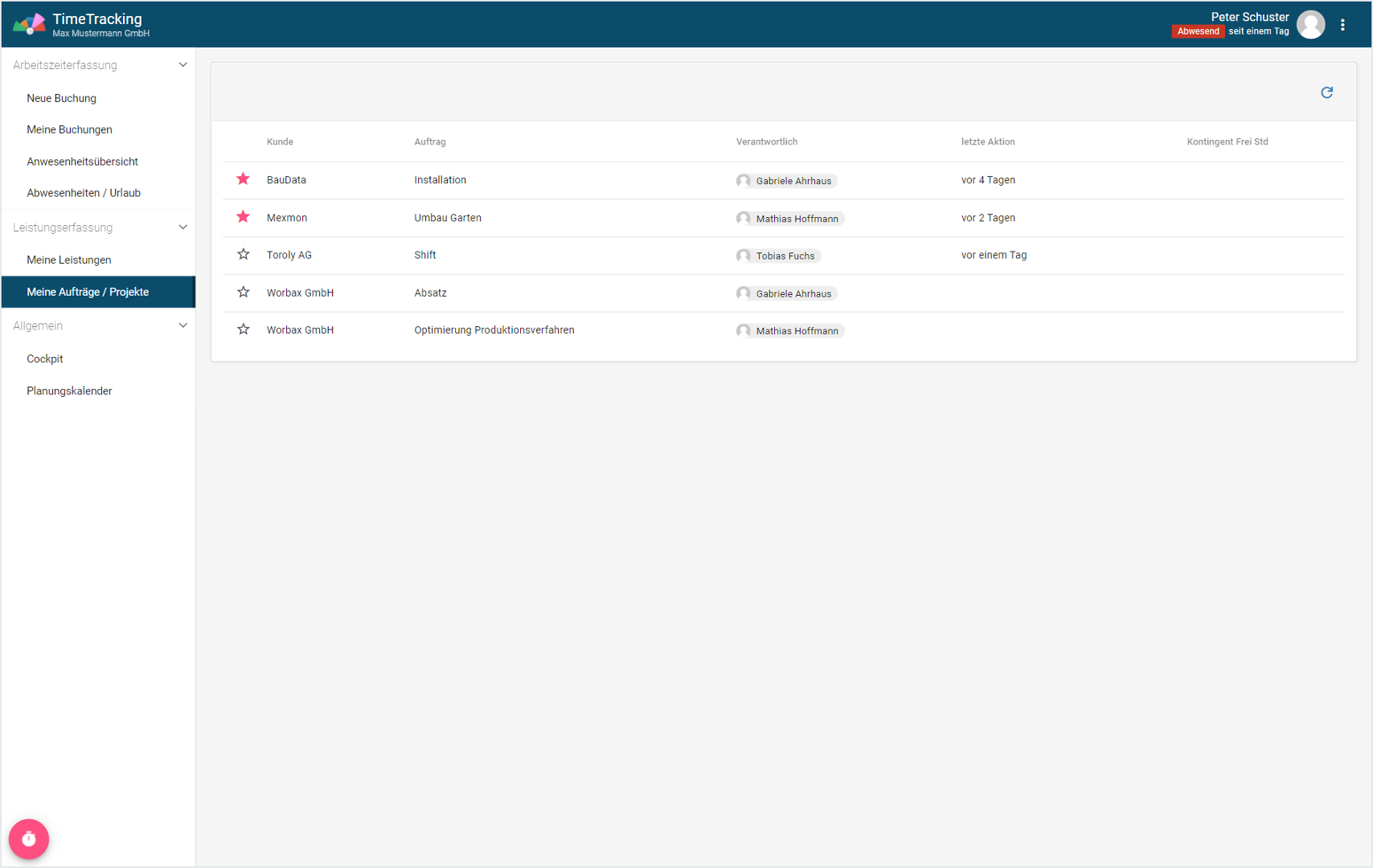Start the stopwatch timer floating button
The height and width of the screenshot is (868, 1373).
click(29, 839)
